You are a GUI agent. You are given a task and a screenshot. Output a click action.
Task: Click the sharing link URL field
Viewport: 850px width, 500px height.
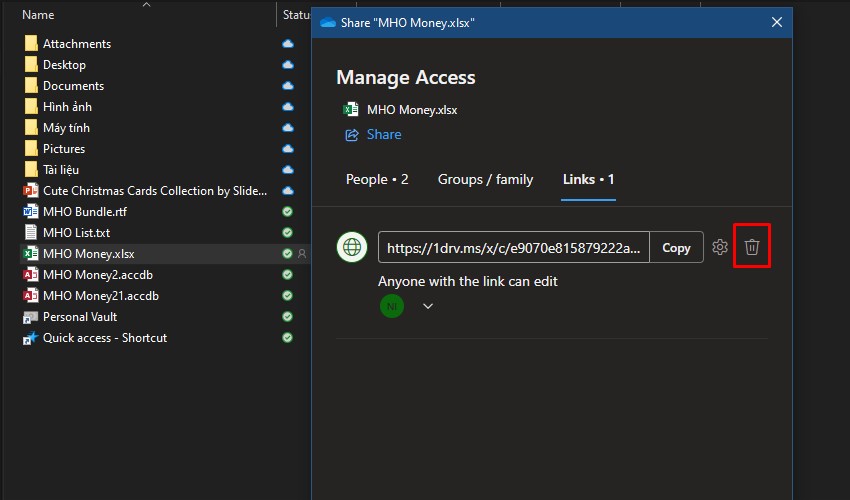click(x=513, y=248)
